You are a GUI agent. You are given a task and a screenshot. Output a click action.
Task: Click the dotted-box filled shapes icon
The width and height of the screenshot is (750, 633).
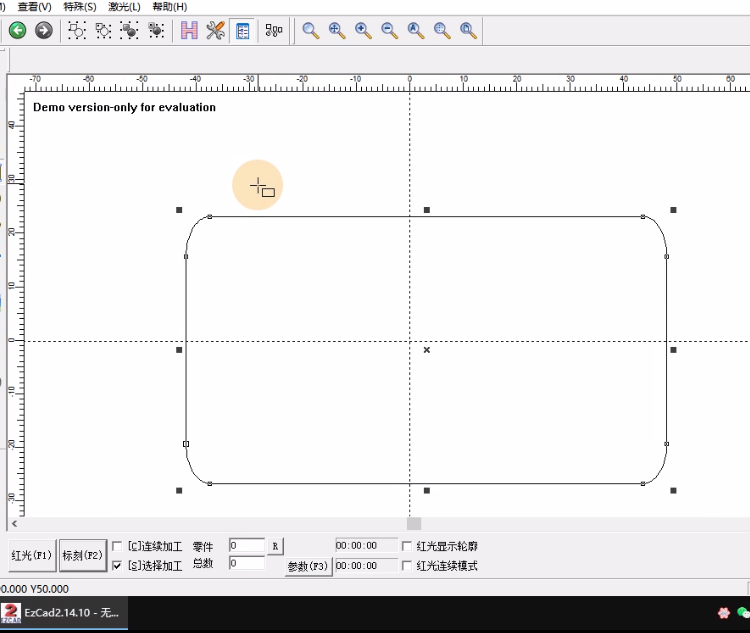129,31
